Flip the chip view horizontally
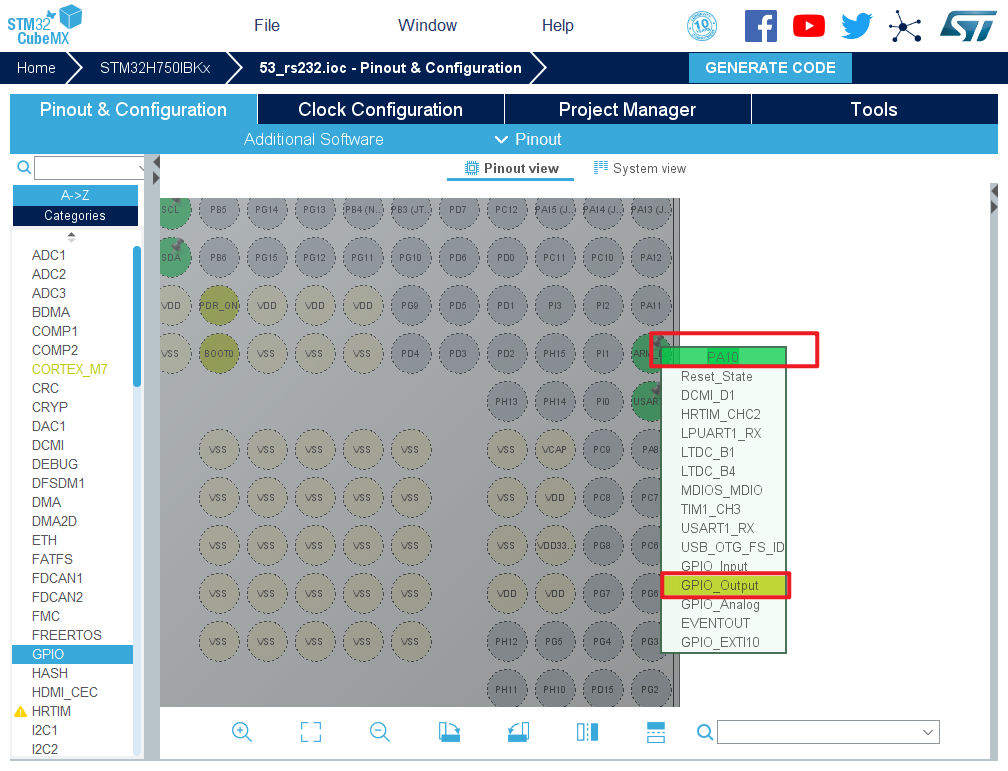The width and height of the screenshot is (1008, 771). (x=587, y=732)
